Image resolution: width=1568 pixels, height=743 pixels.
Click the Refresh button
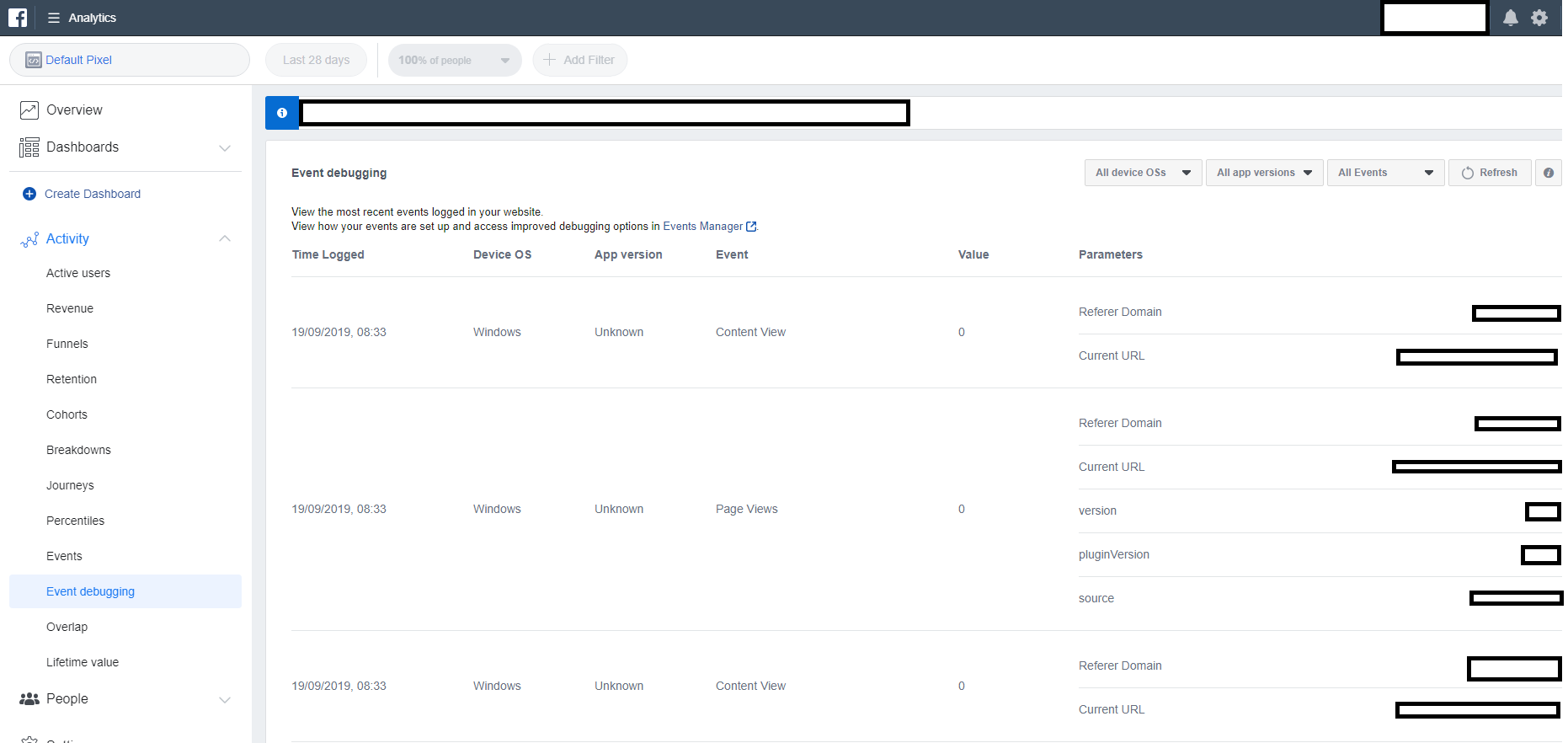pos(1490,173)
